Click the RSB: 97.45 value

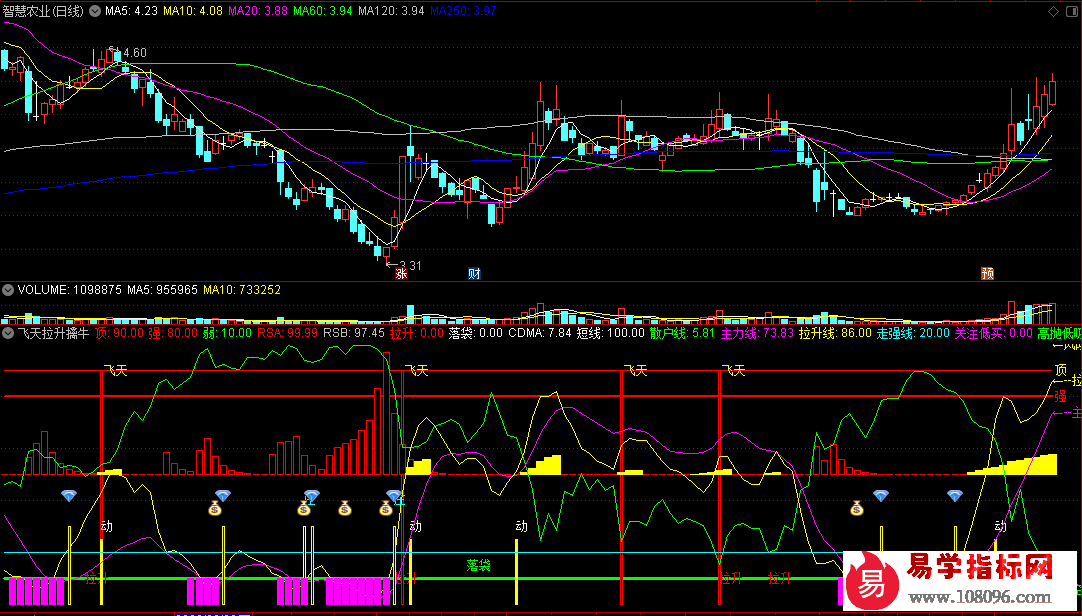[x=353, y=334]
